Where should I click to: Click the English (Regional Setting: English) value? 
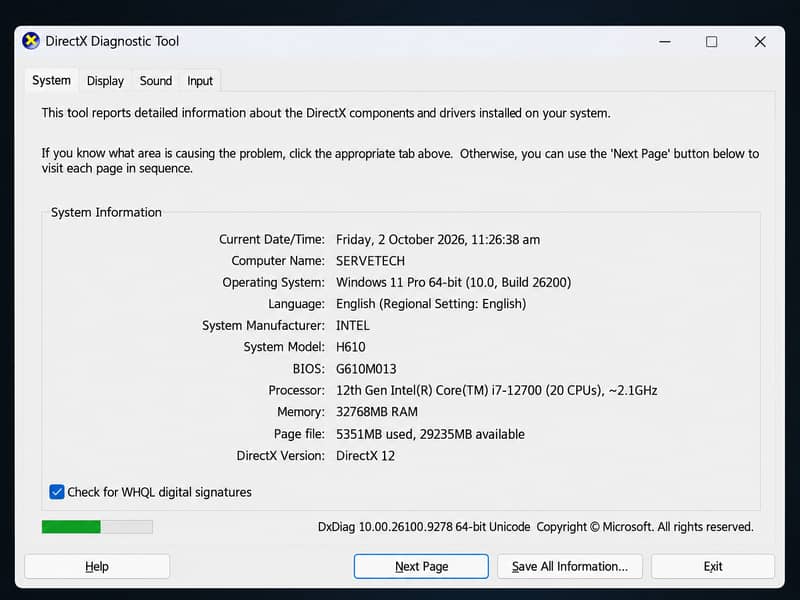(x=431, y=304)
